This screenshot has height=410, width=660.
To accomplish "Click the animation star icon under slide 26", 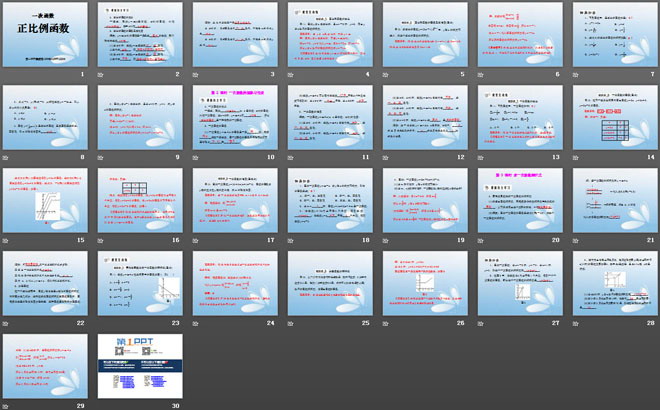I will 386,324.
